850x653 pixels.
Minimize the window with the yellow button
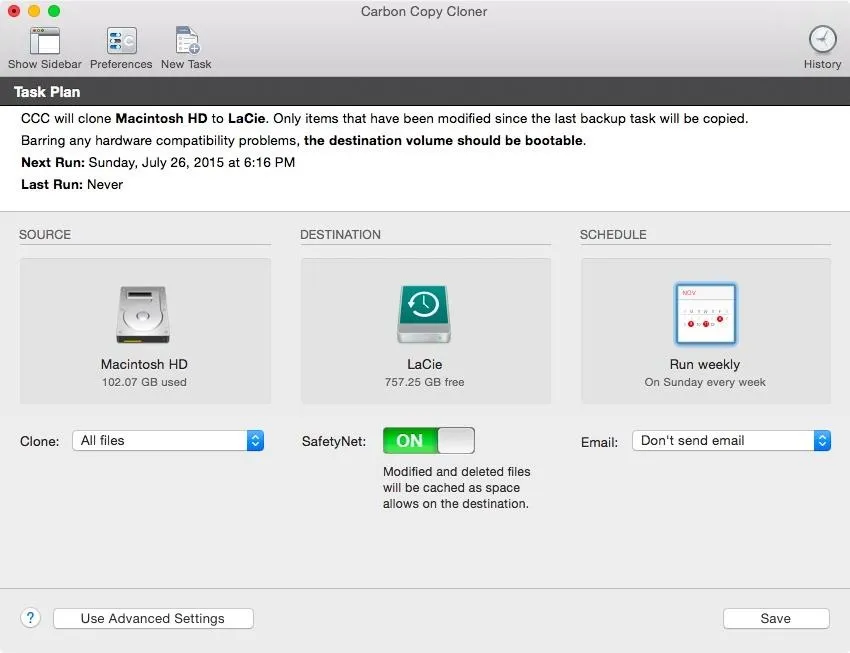[x=34, y=11]
